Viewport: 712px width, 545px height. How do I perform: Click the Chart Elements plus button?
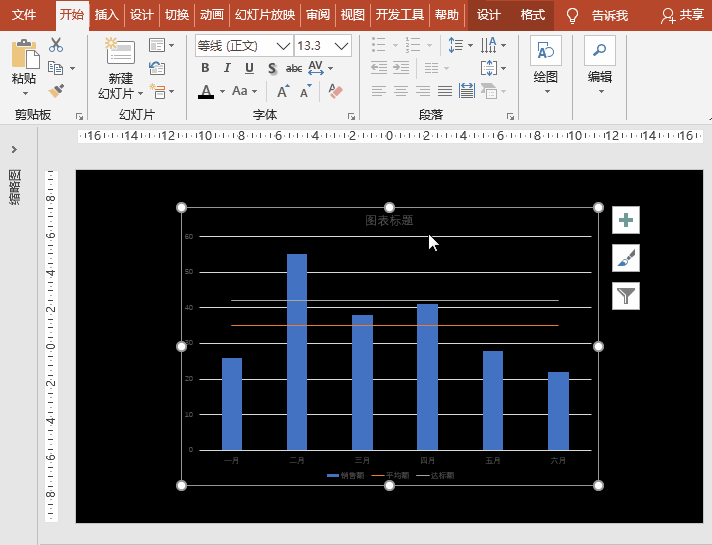(x=626, y=220)
